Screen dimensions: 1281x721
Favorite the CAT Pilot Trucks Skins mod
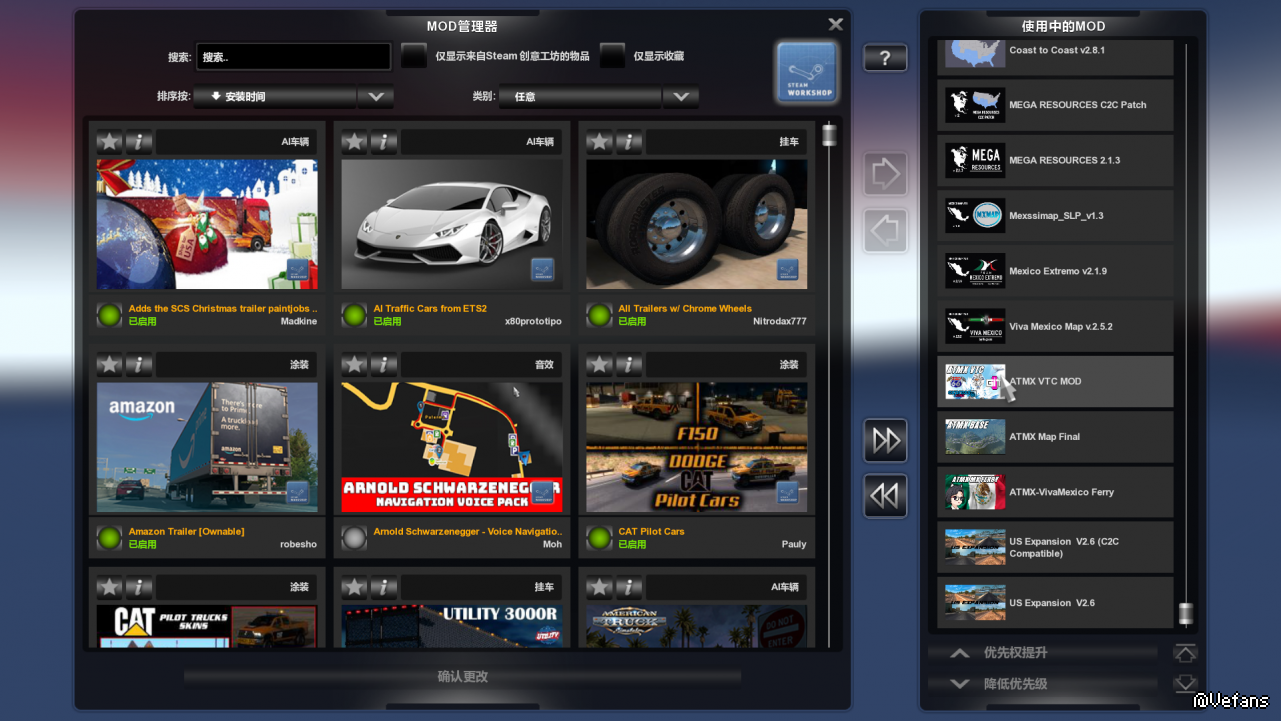(x=110, y=587)
